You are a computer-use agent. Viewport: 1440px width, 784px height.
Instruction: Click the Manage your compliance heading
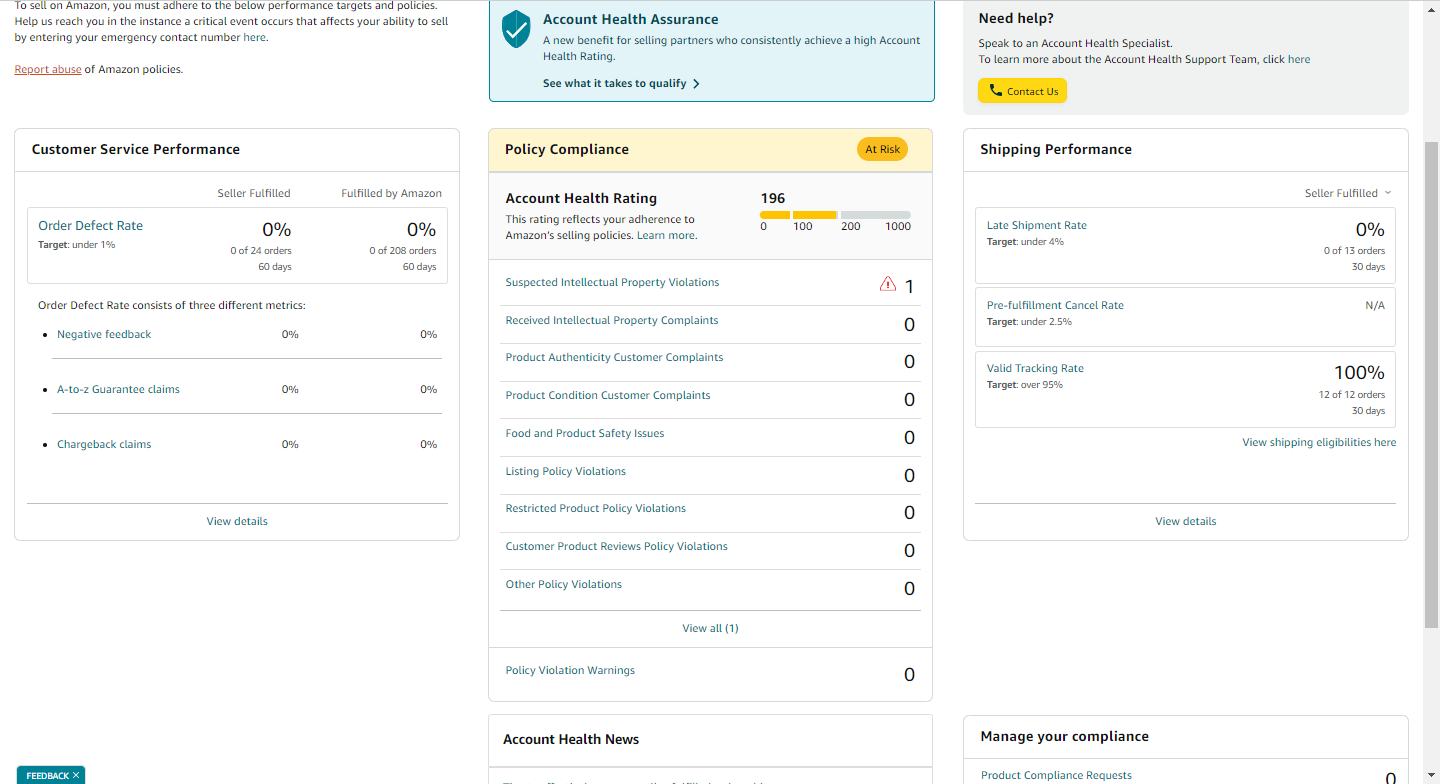tap(1064, 736)
